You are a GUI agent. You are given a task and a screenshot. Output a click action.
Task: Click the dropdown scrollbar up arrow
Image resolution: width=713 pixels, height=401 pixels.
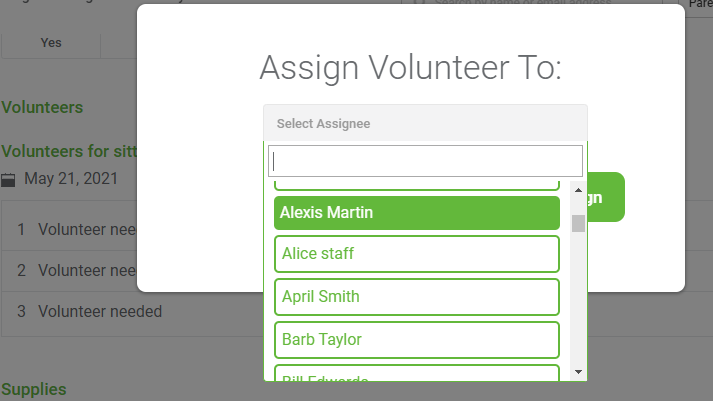578,190
